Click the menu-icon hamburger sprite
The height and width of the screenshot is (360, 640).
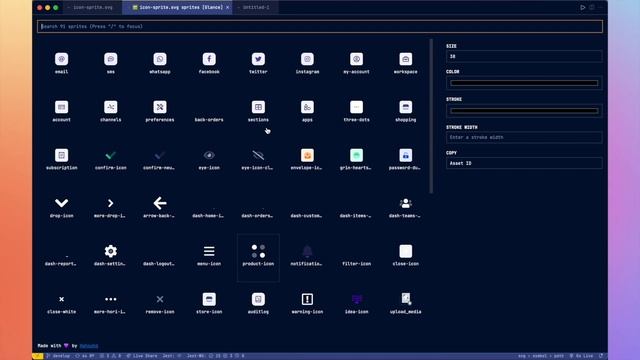[209, 251]
